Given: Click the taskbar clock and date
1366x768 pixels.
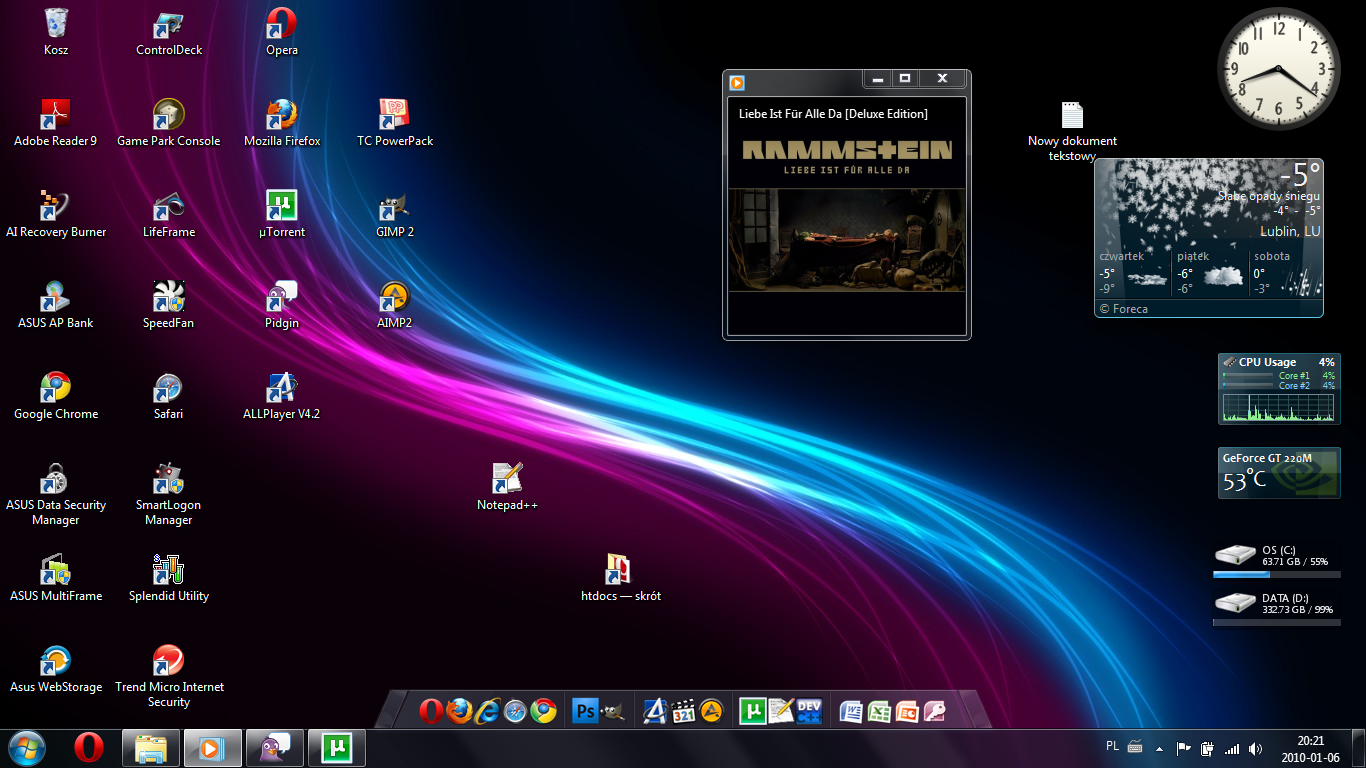Looking at the screenshot, I should point(1310,748).
